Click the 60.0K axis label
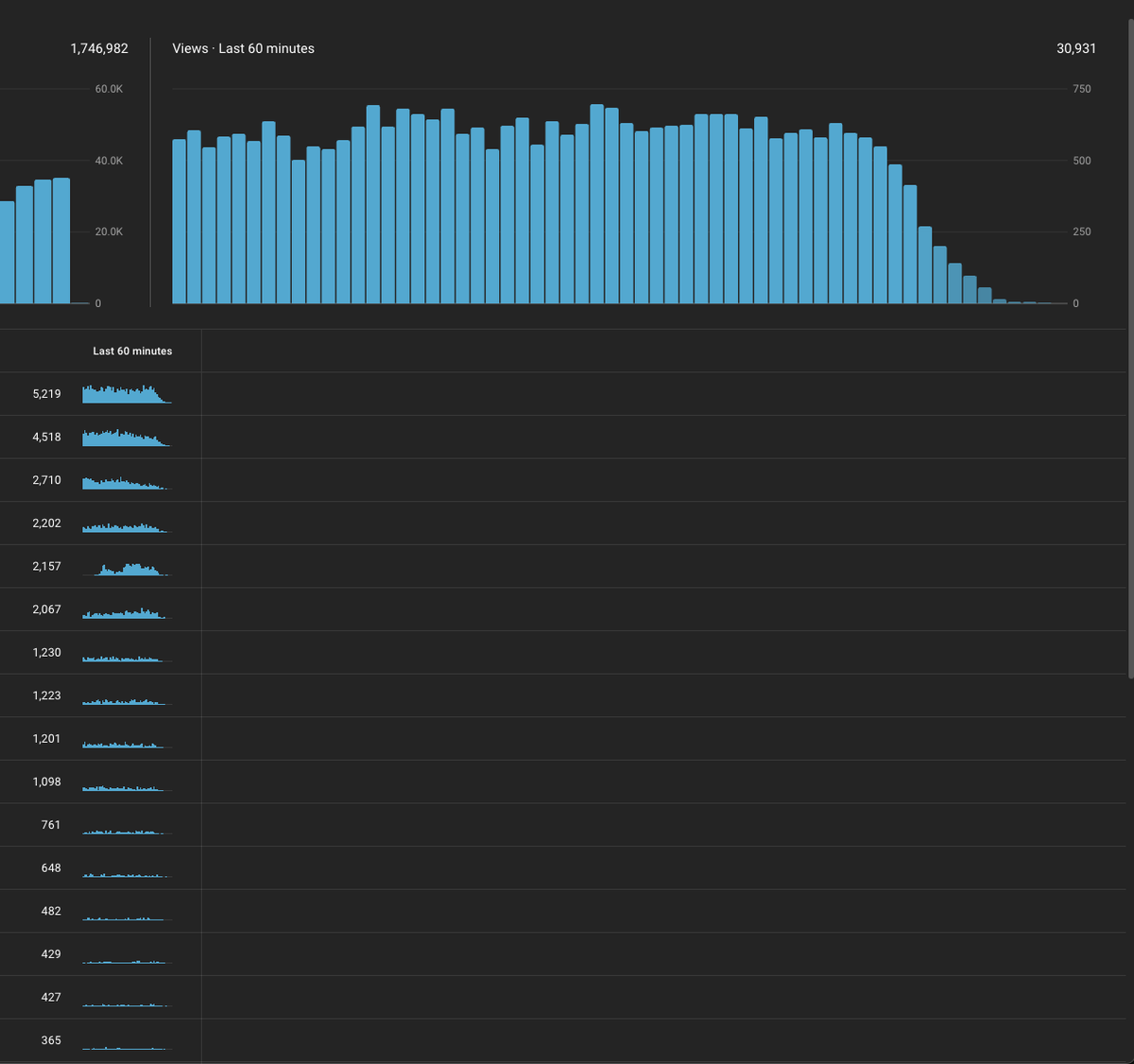This screenshot has height=1064, width=1134. [x=109, y=89]
